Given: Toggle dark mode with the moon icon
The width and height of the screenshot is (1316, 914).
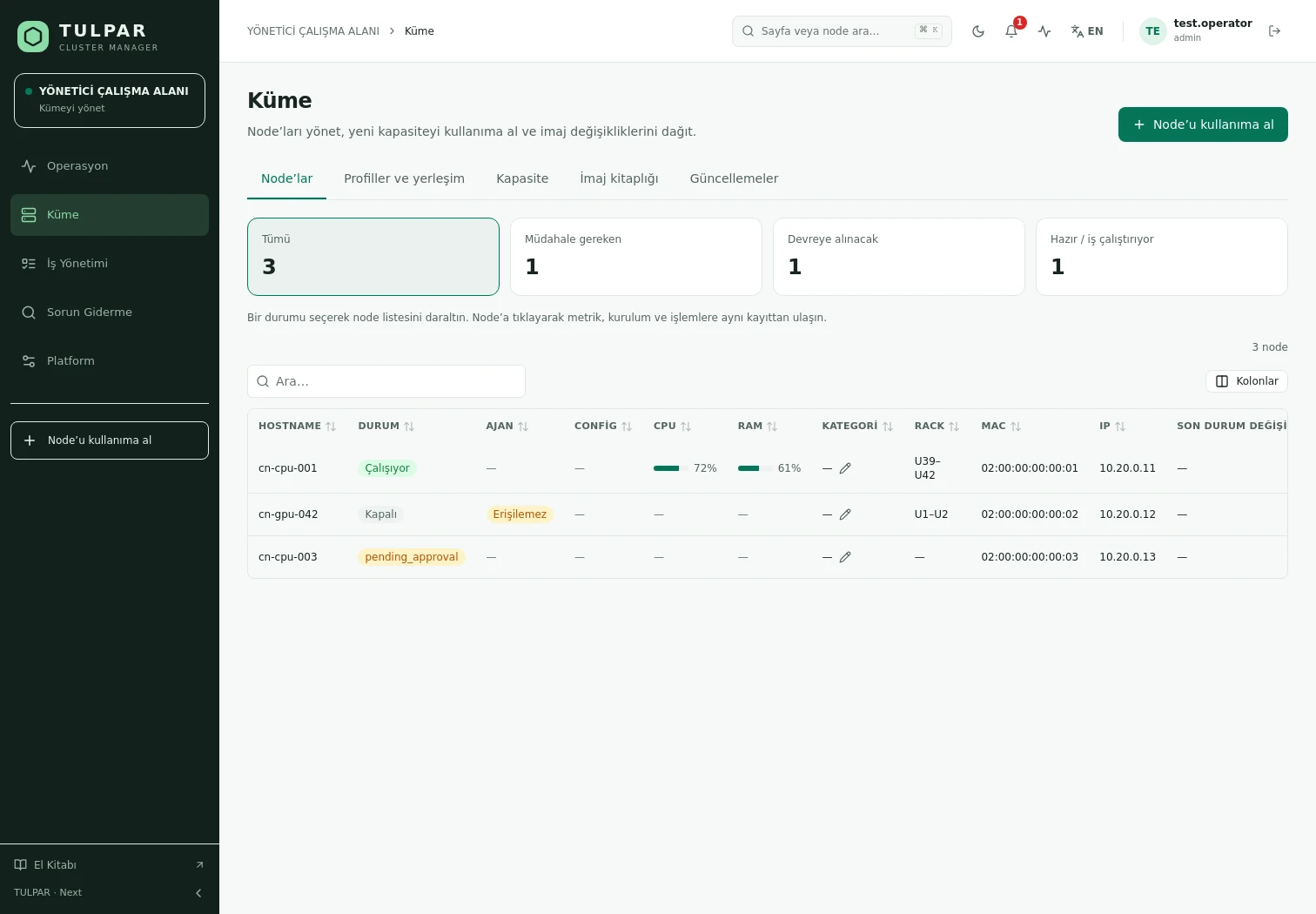Looking at the screenshot, I should pos(978,31).
